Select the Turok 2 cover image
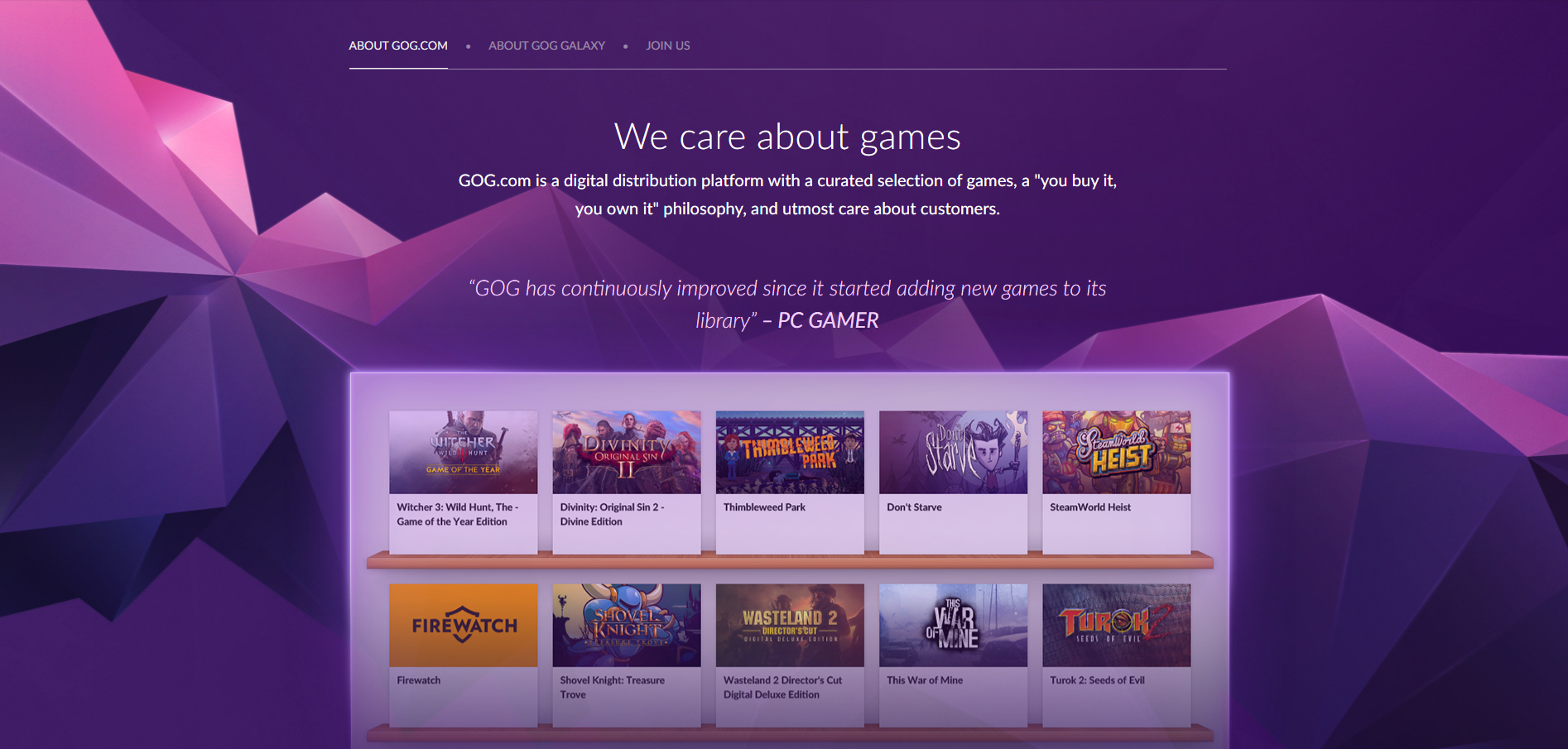This screenshot has height=749, width=1568. coord(1116,625)
